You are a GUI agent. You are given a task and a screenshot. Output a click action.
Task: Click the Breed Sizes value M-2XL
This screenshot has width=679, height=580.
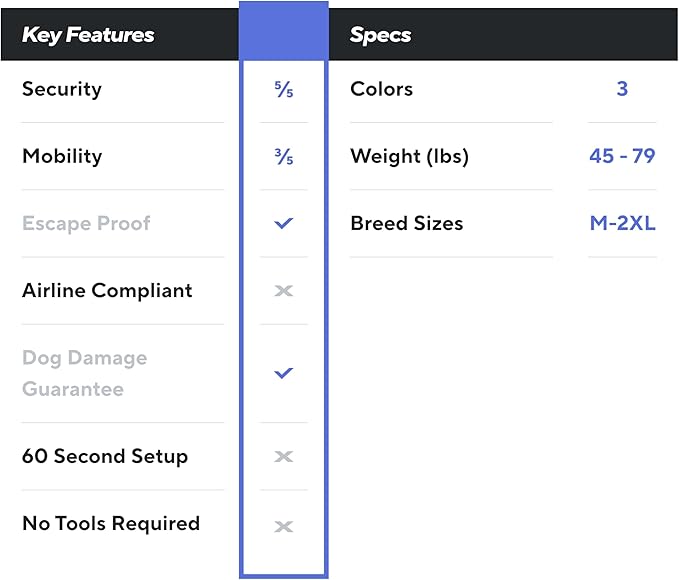click(x=622, y=223)
